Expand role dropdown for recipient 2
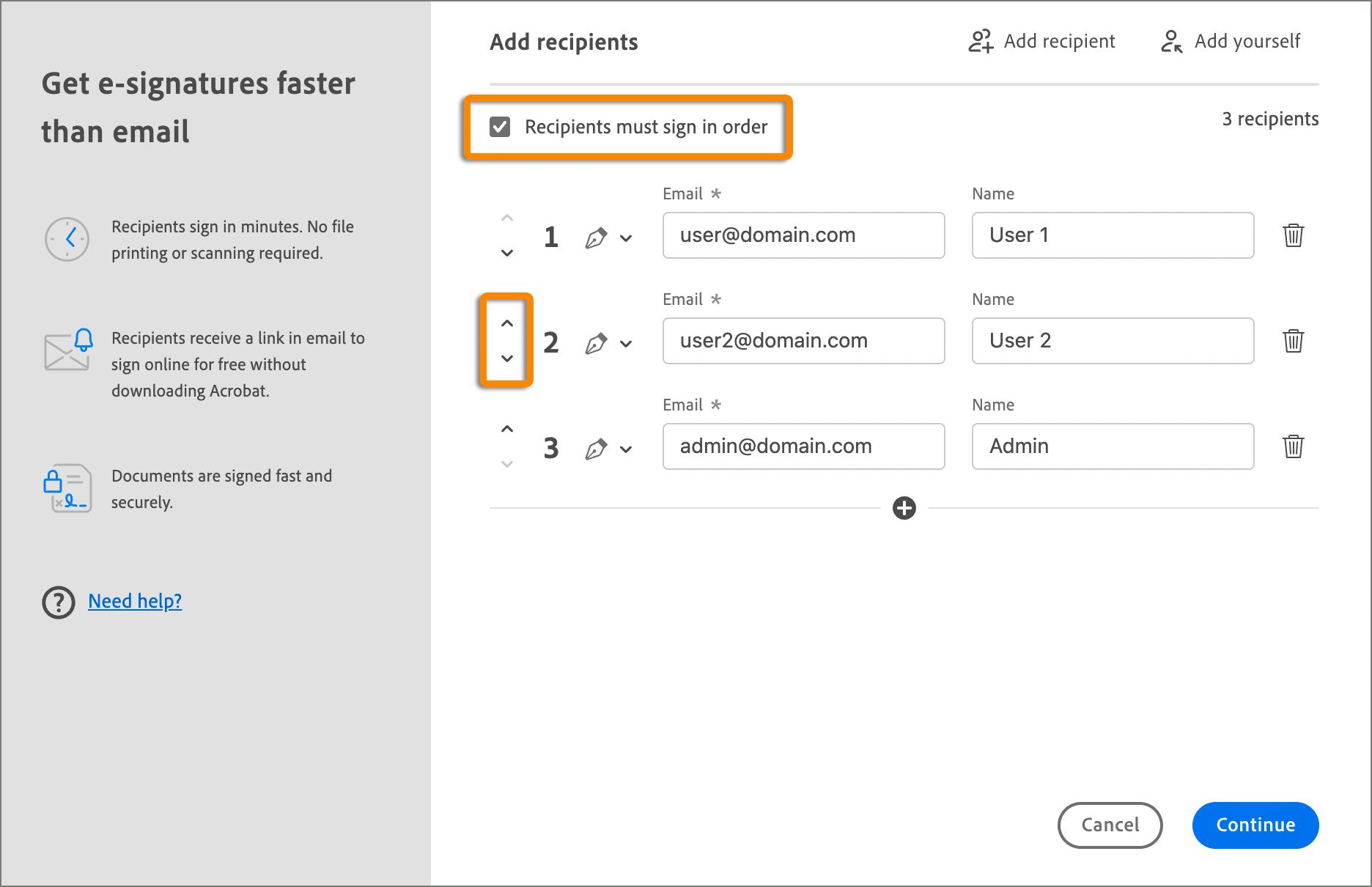1372x887 pixels. tap(626, 344)
